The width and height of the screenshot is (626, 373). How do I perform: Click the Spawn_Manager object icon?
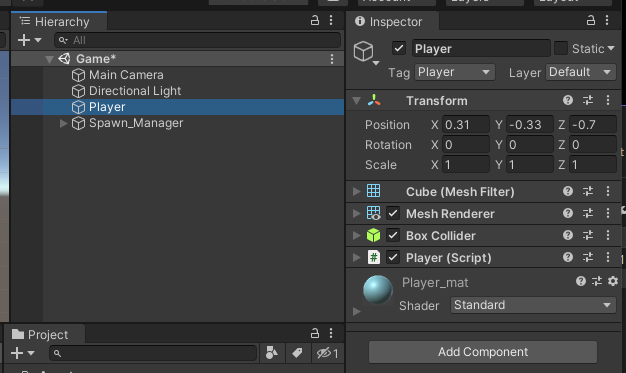click(78, 123)
